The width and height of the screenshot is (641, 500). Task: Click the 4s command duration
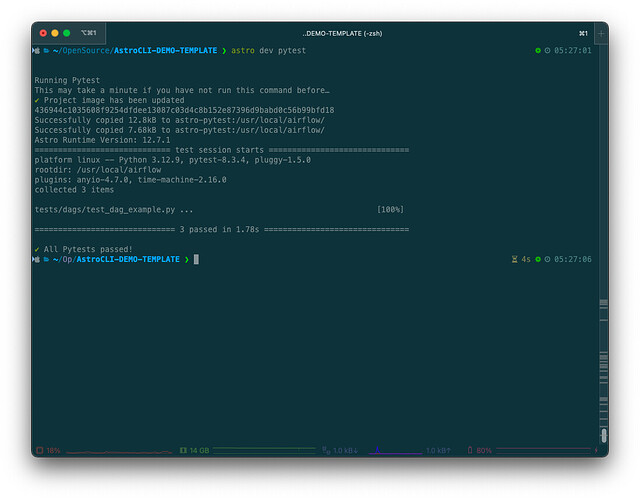pos(525,259)
